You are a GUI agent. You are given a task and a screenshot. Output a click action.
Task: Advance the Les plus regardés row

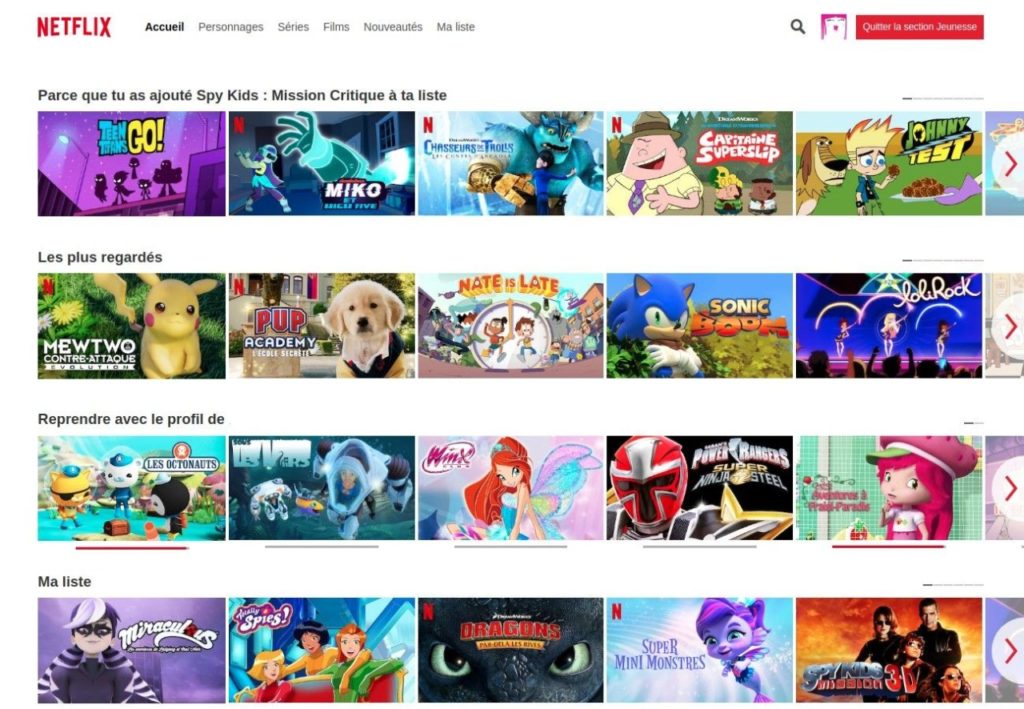click(x=1010, y=326)
